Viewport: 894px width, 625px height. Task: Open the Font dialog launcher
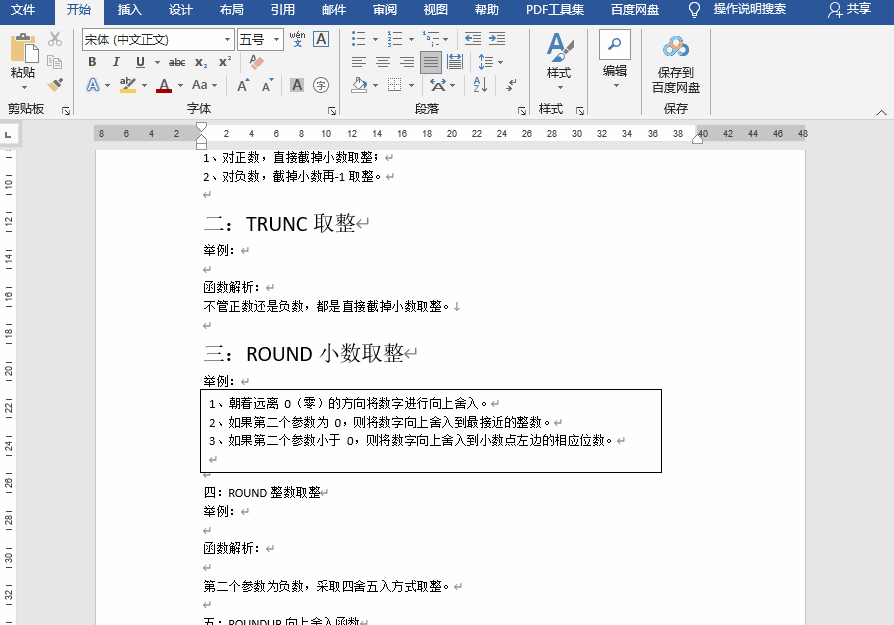[x=332, y=111]
